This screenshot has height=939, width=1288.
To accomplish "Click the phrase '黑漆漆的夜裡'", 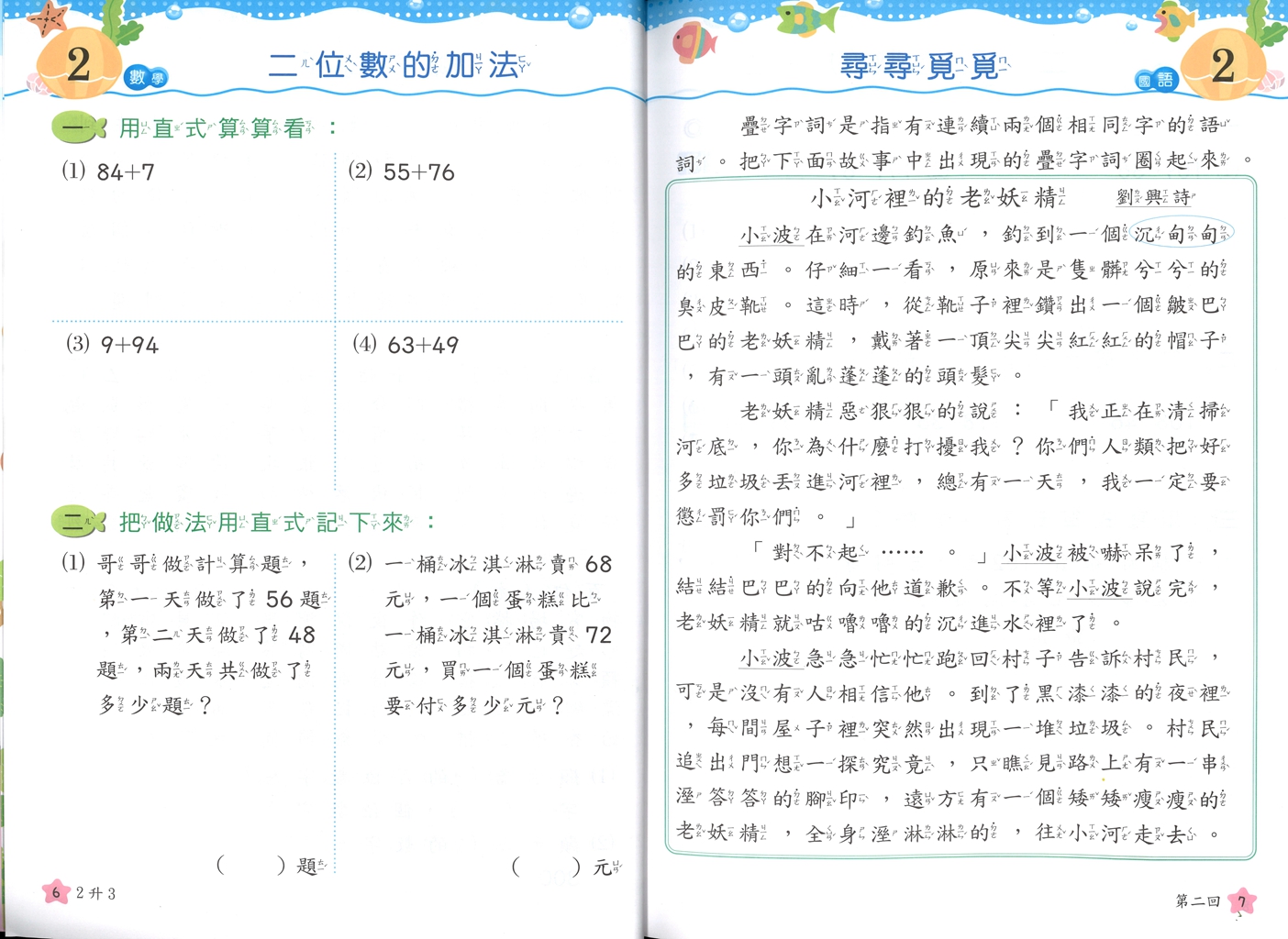I will click(1133, 693).
